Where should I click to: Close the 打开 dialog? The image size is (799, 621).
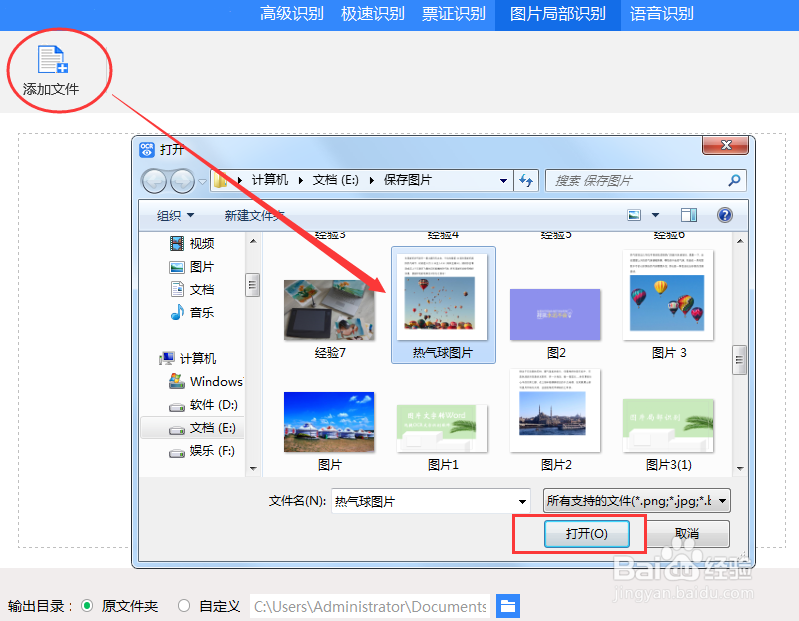(726, 145)
